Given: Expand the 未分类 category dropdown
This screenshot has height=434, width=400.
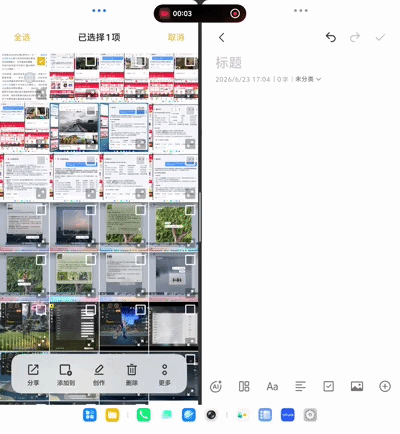Looking at the screenshot, I should [308, 79].
